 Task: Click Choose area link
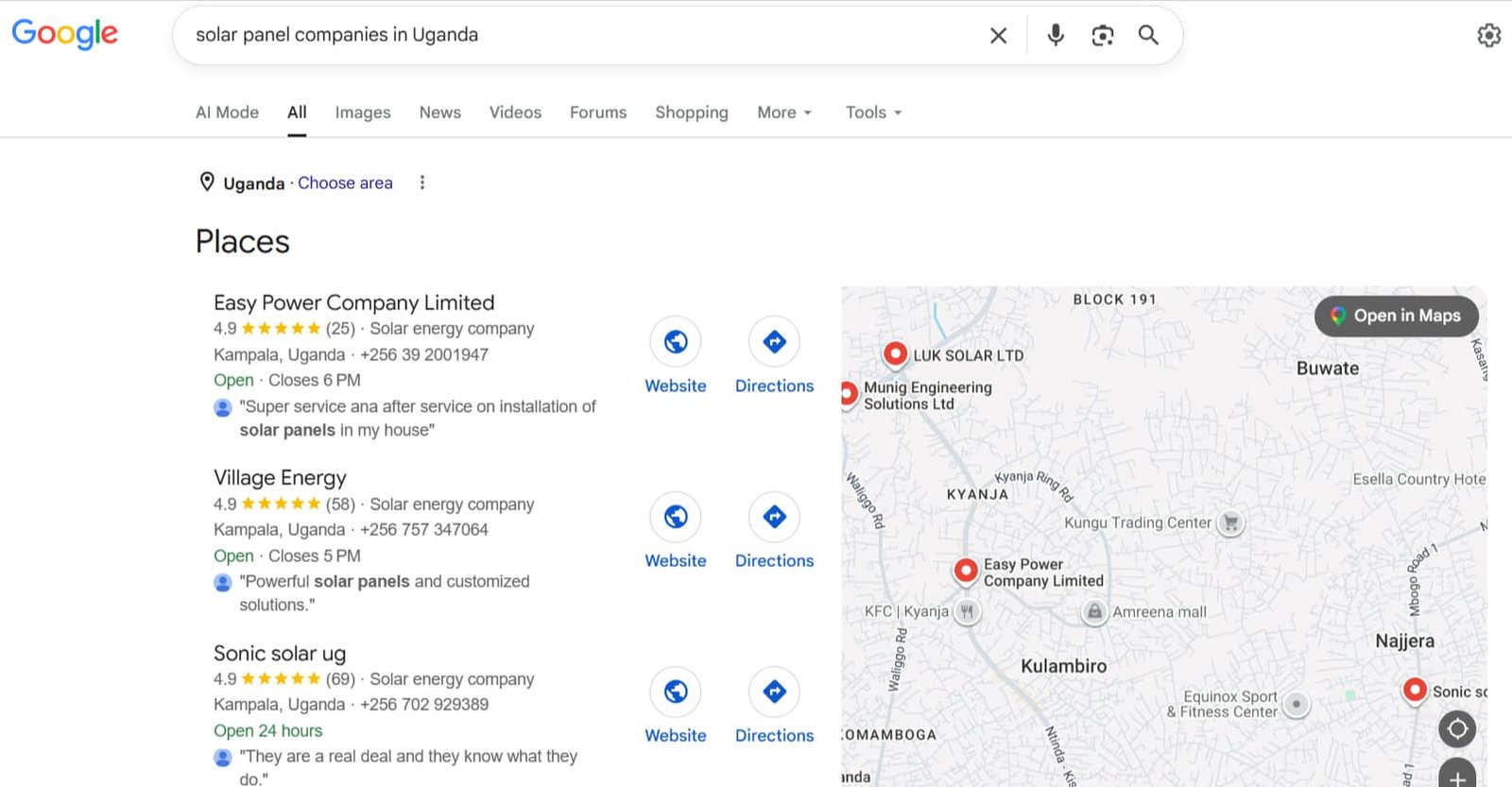pyautogui.click(x=345, y=182)
